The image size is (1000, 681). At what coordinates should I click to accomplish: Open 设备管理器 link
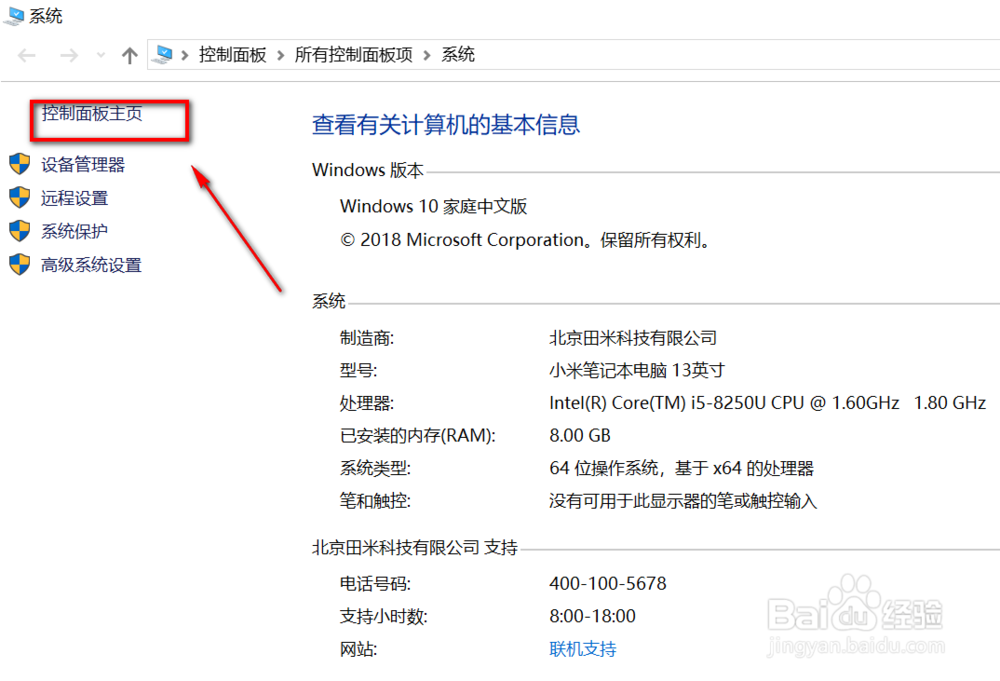(83, 165)
